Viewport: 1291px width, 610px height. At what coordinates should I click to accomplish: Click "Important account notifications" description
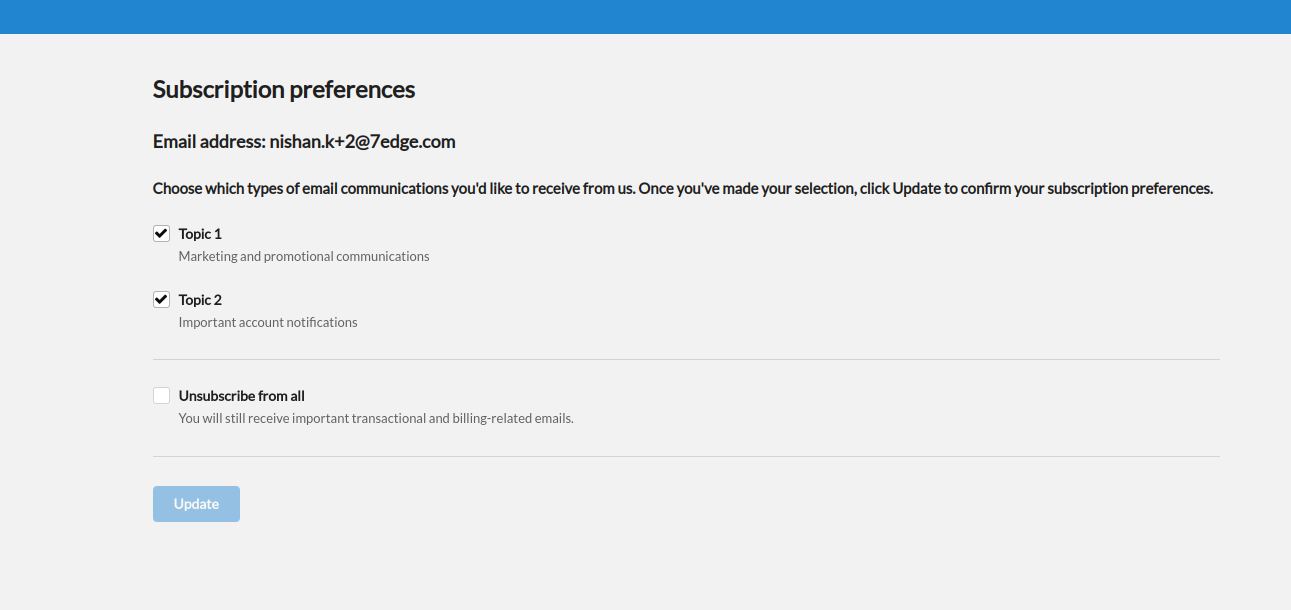(x=268, y=322)
